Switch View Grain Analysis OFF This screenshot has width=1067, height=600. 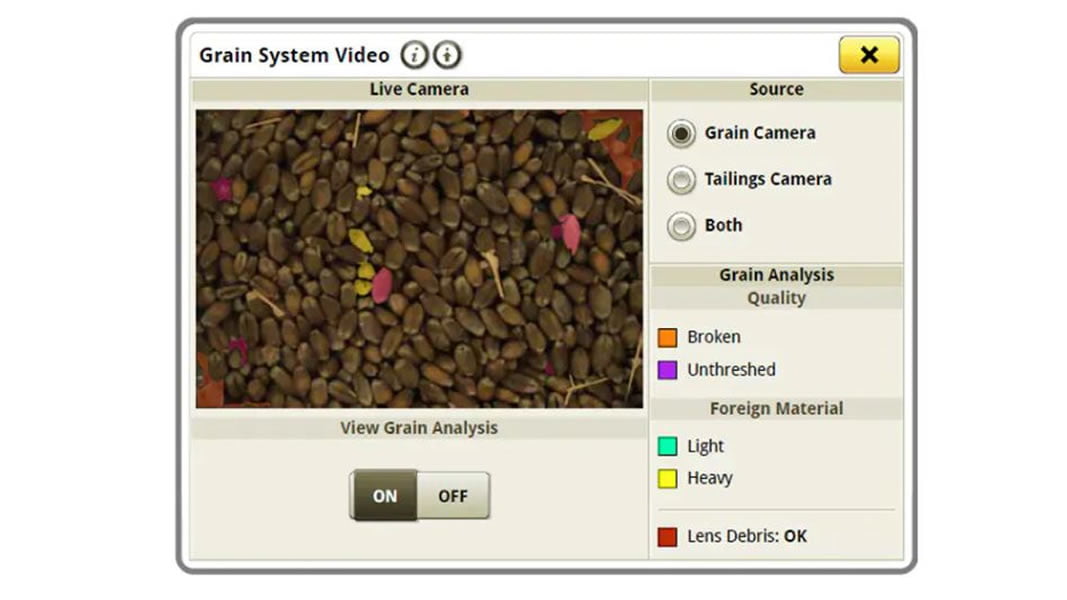pos(453,496)
